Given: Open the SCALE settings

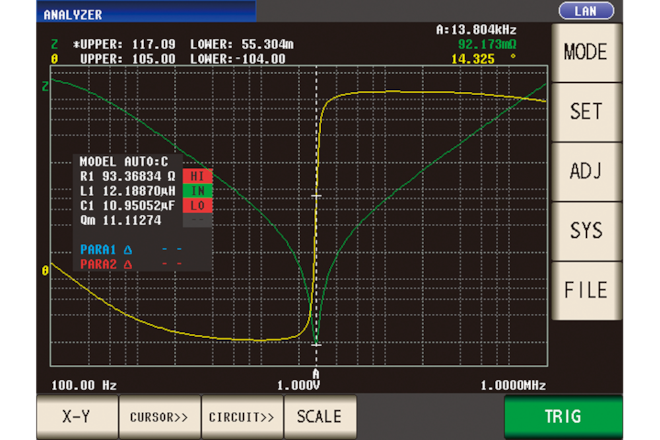Looking at the screenshot, I should (318, 416).
